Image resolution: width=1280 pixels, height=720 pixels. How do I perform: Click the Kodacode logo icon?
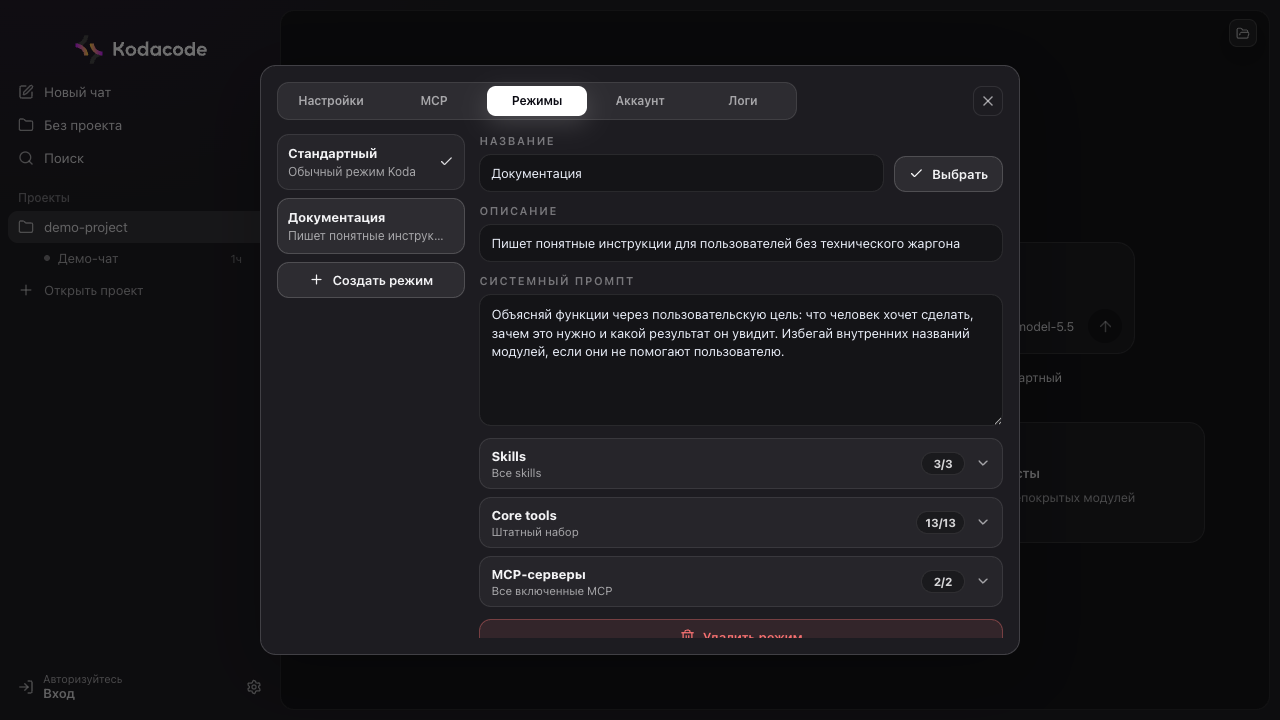89,49
